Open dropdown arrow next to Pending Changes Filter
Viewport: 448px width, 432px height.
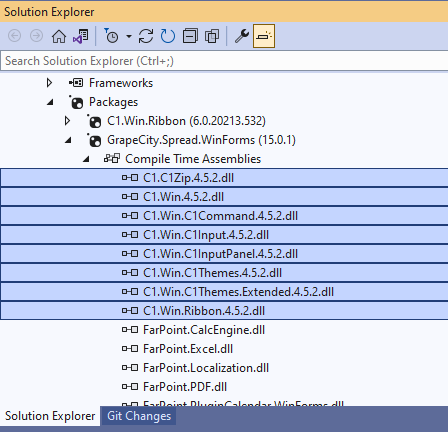(129, 36)
